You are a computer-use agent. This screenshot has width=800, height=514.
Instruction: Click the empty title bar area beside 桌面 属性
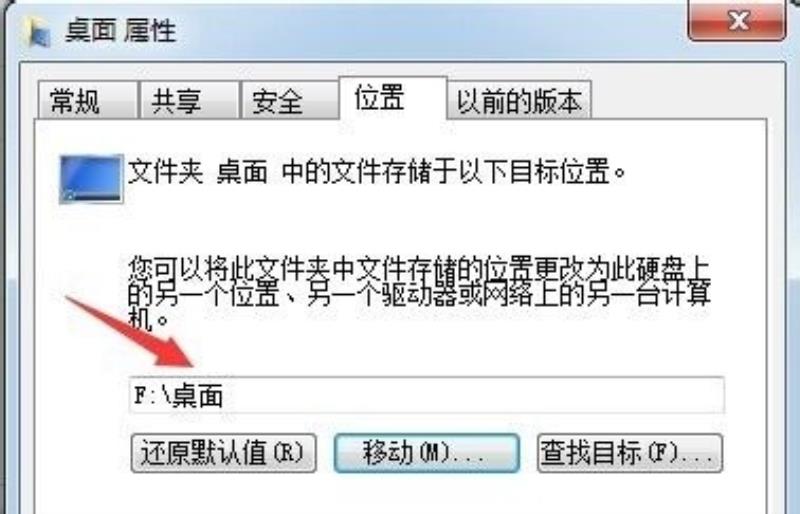click(429, 31)
